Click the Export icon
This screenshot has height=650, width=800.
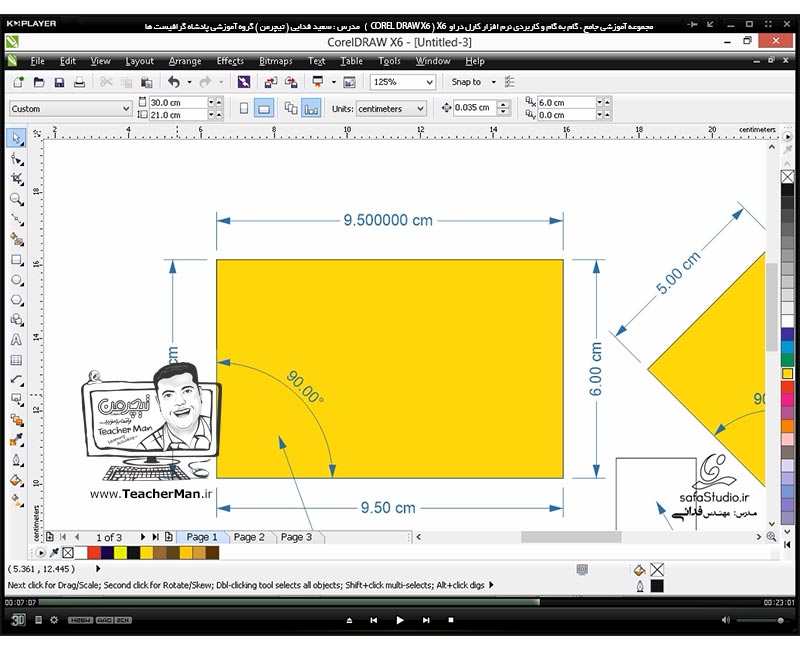click(291, 82)
